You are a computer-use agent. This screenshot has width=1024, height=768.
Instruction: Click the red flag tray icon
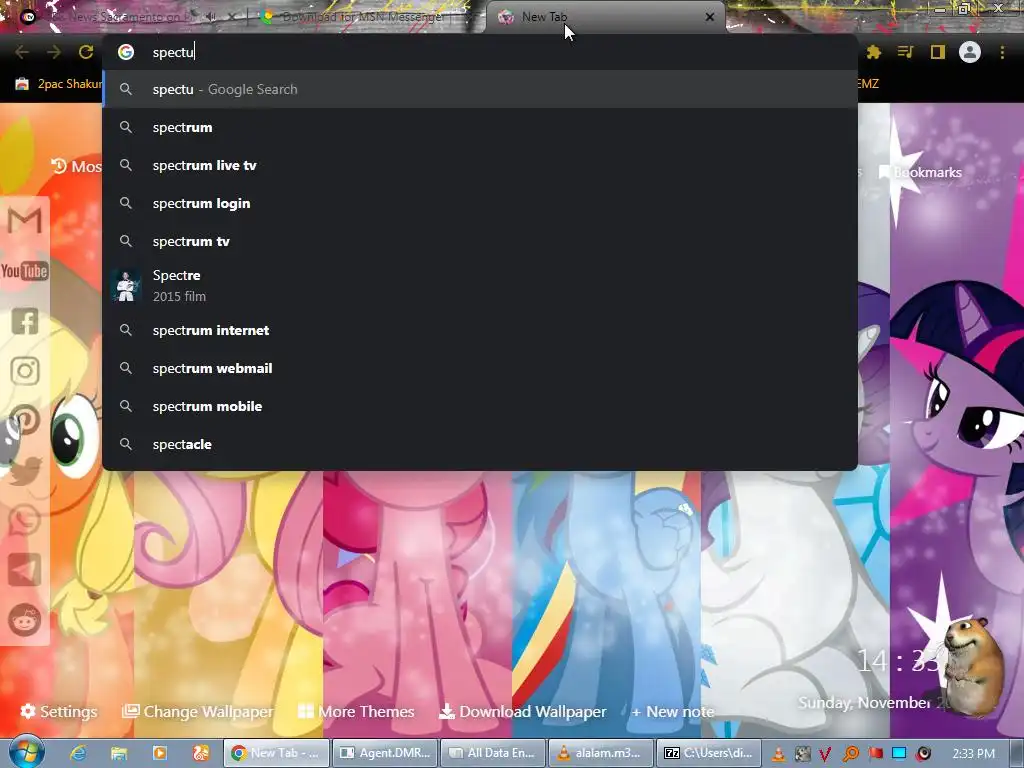pyautogui.click(x=876, y=754)
